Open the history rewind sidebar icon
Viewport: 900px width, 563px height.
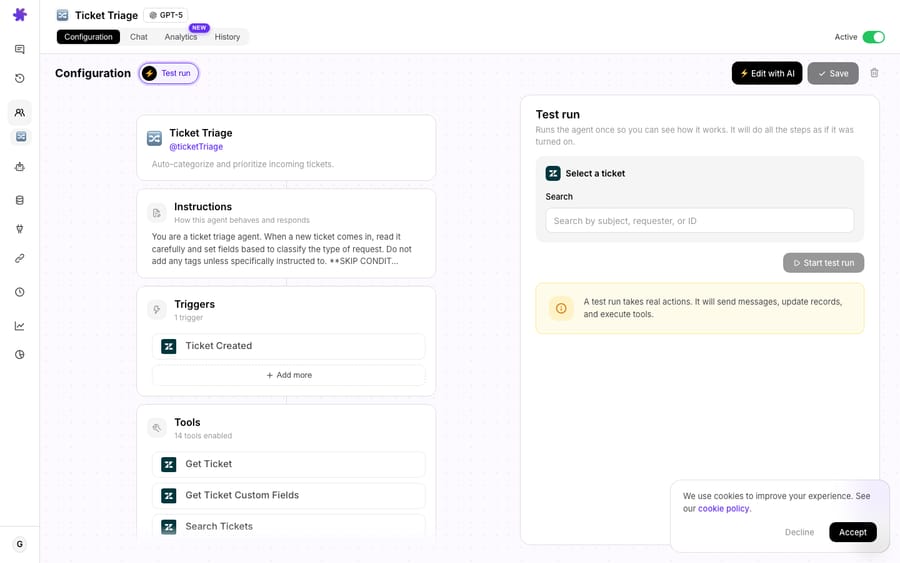click(20, 78)
